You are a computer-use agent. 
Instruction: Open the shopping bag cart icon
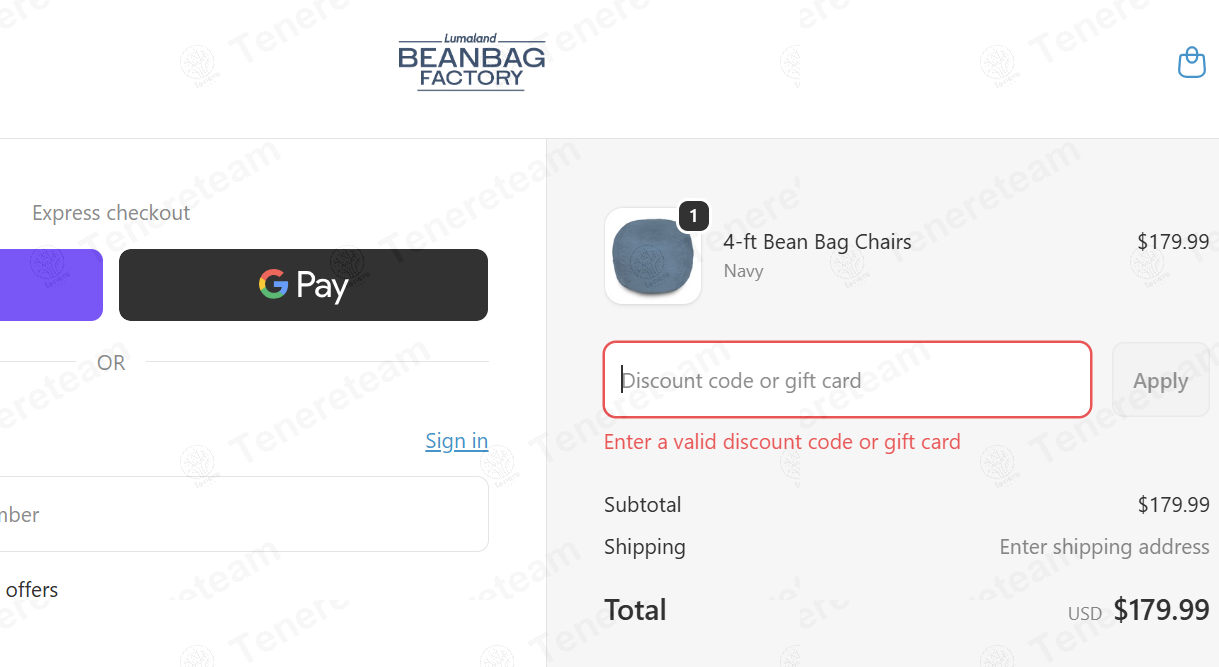1191,62
